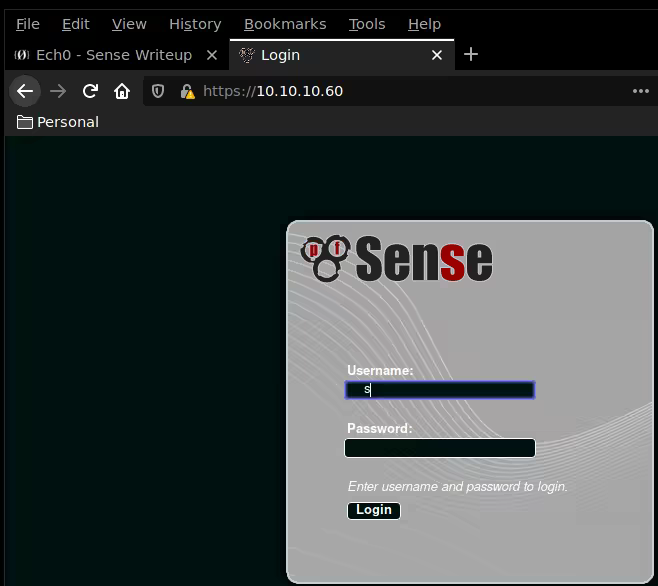The image size is (658, 586).
Task: Open the Personal bookmarks folder
Action: [58, 122]
